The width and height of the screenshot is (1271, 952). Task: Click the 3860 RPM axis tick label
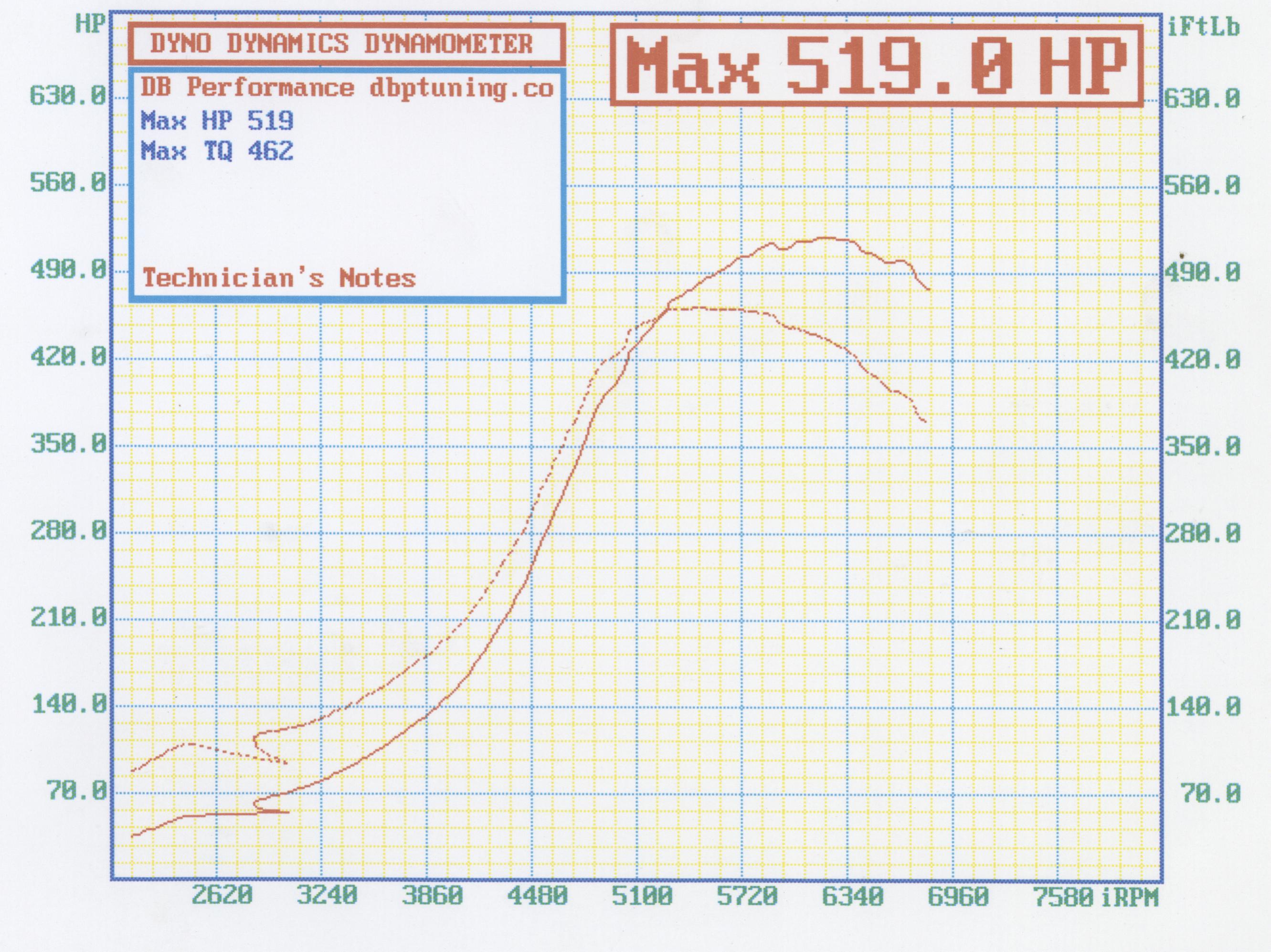point(432,895)
